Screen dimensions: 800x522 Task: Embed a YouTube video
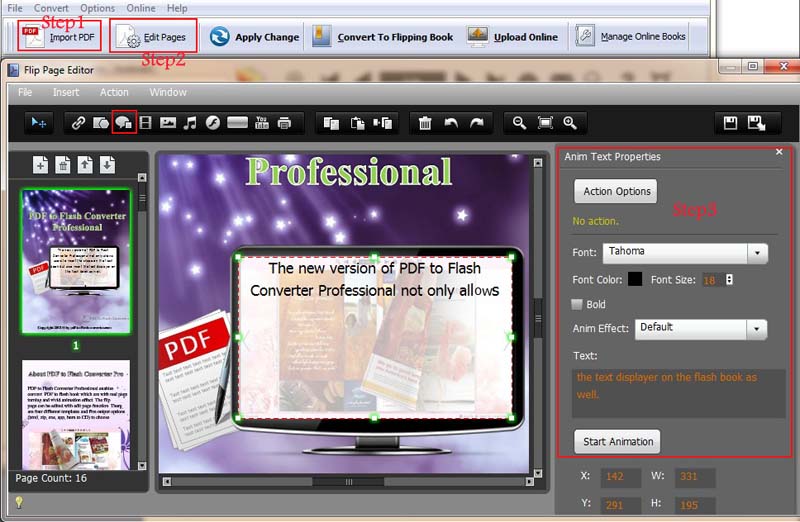click(262, 123)
